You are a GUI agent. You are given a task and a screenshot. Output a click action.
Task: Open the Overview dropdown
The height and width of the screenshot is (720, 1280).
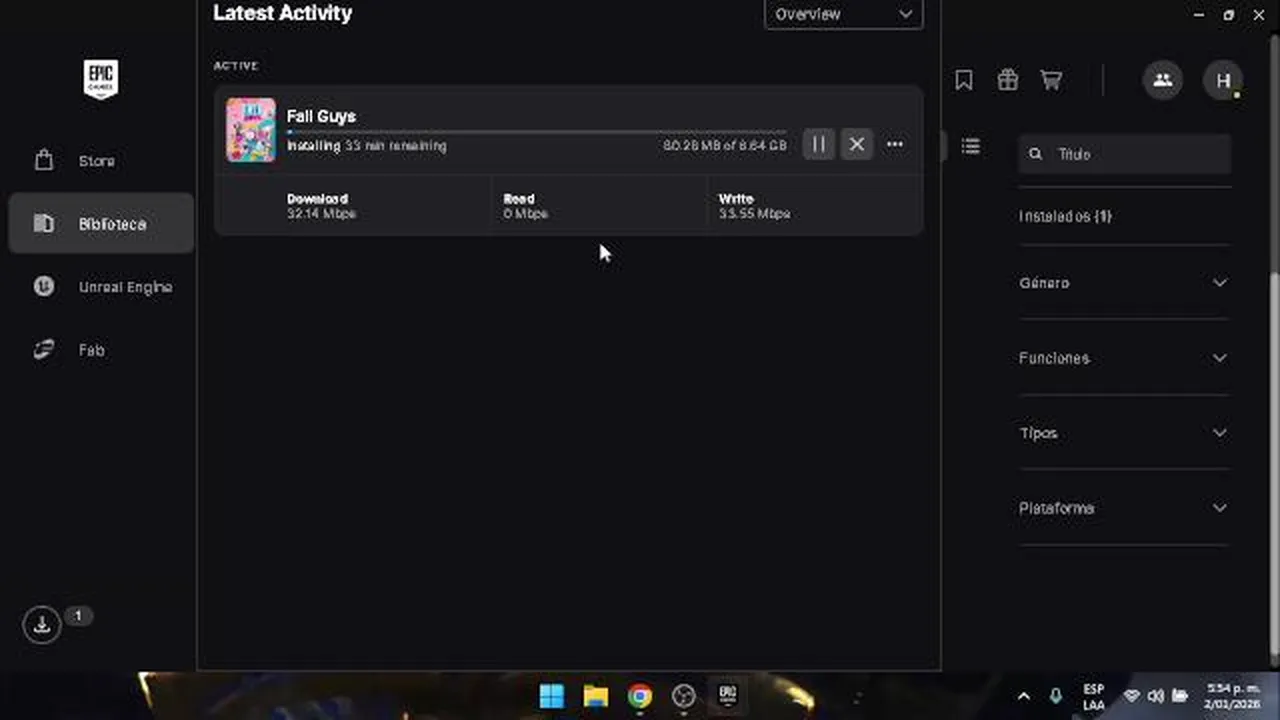point(843,14)
